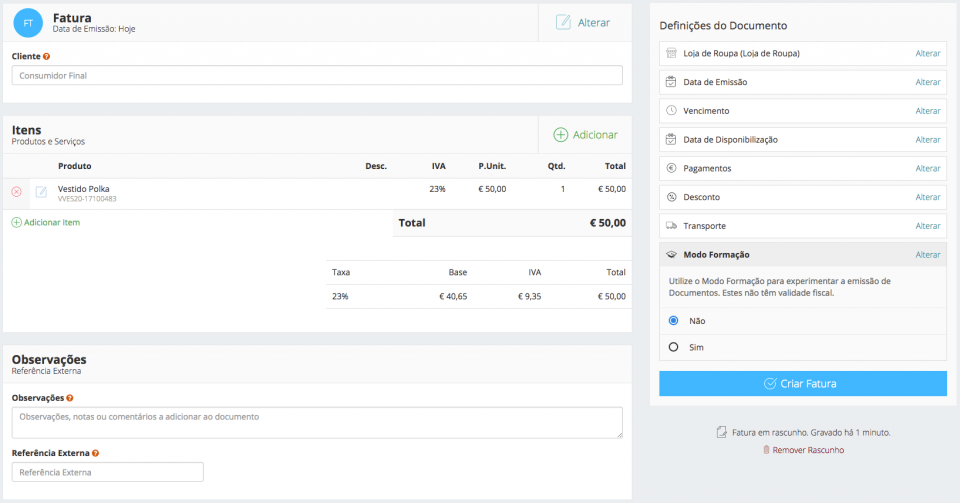Select the Não radio option for Modo Formação
Image resolution: width=960 pixels, height=503 pixels.
tap(673, 321)
